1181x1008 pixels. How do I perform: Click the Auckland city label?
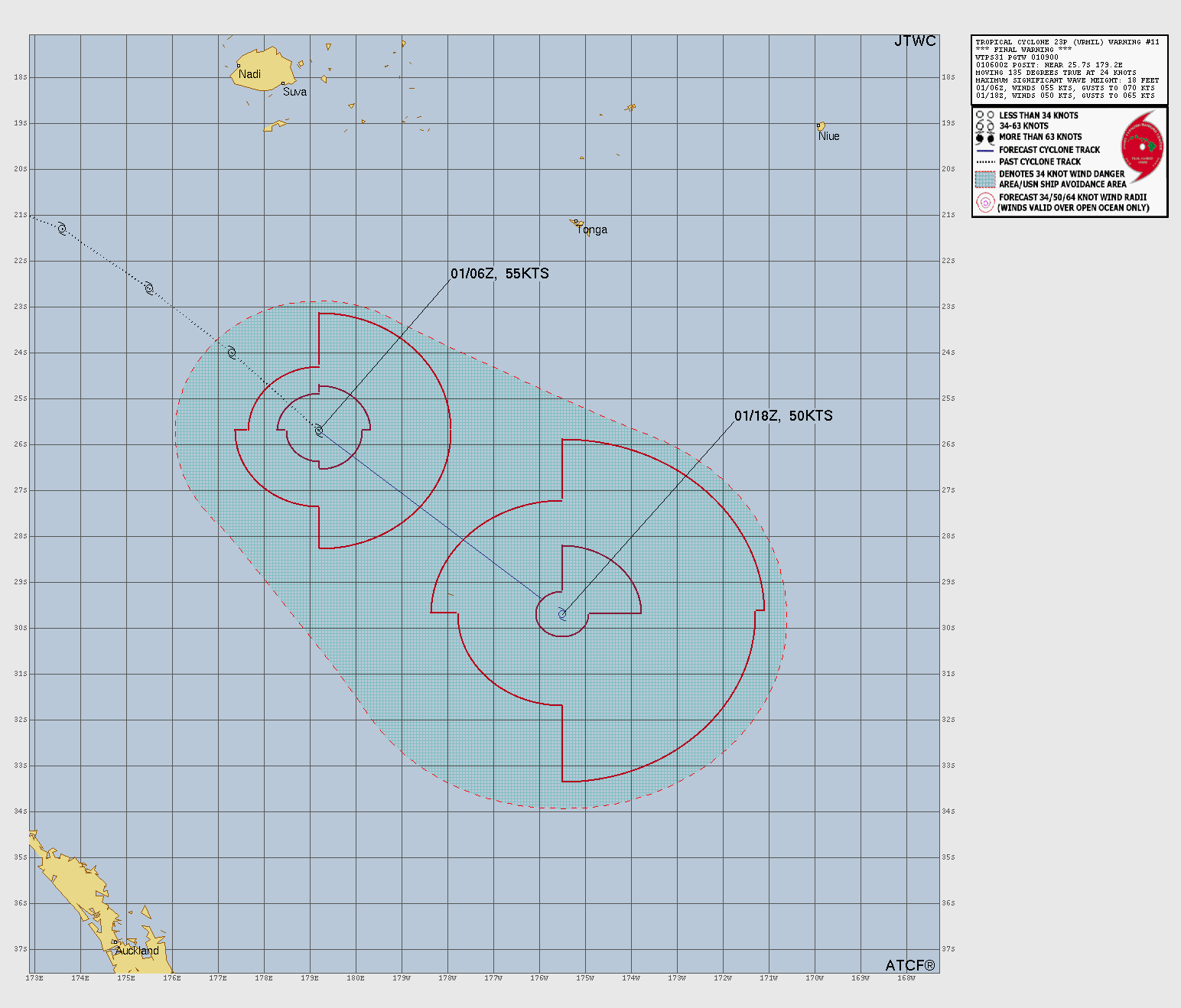[138, 951]
